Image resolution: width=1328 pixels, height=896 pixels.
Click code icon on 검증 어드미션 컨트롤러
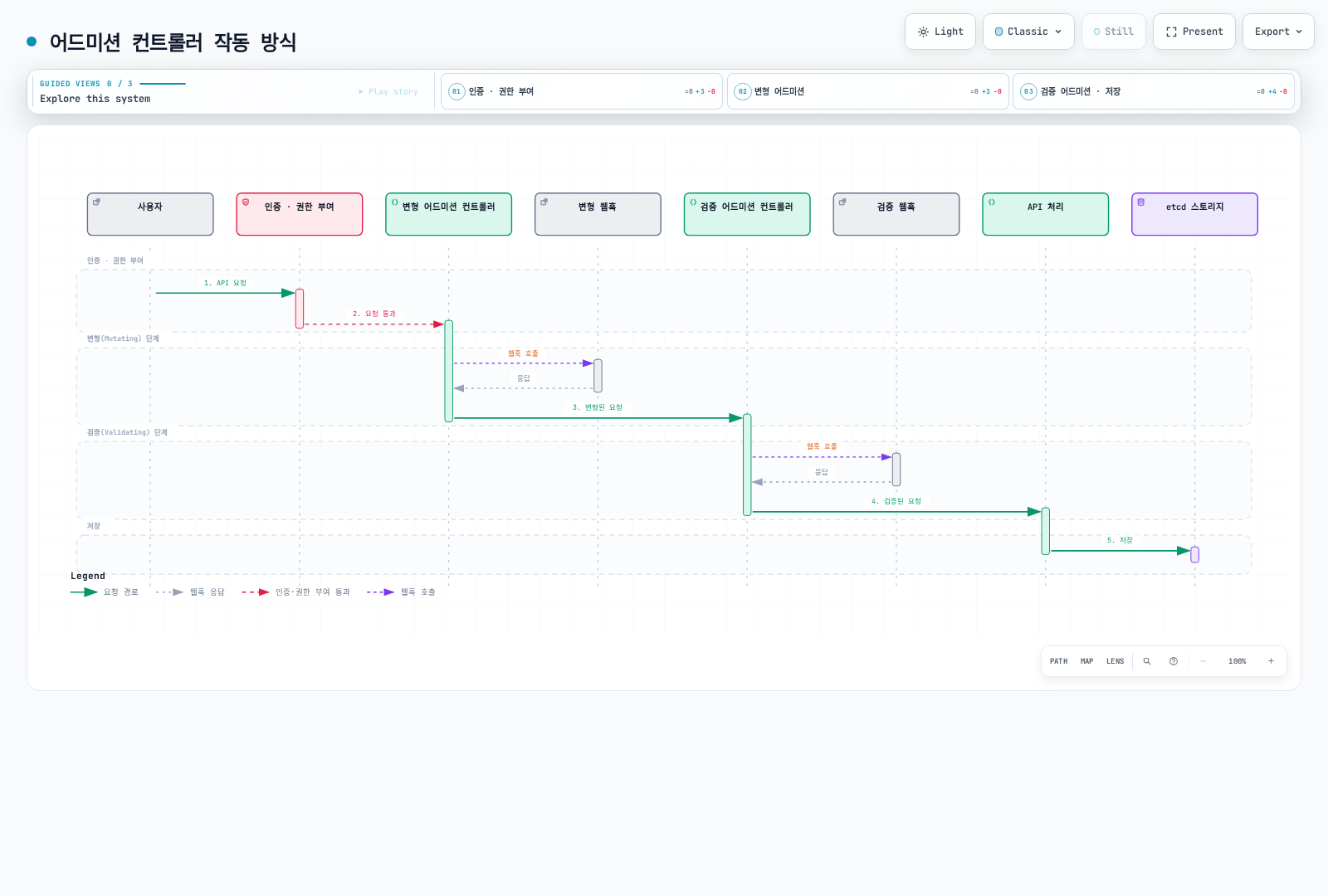click(x=693, y=202)
